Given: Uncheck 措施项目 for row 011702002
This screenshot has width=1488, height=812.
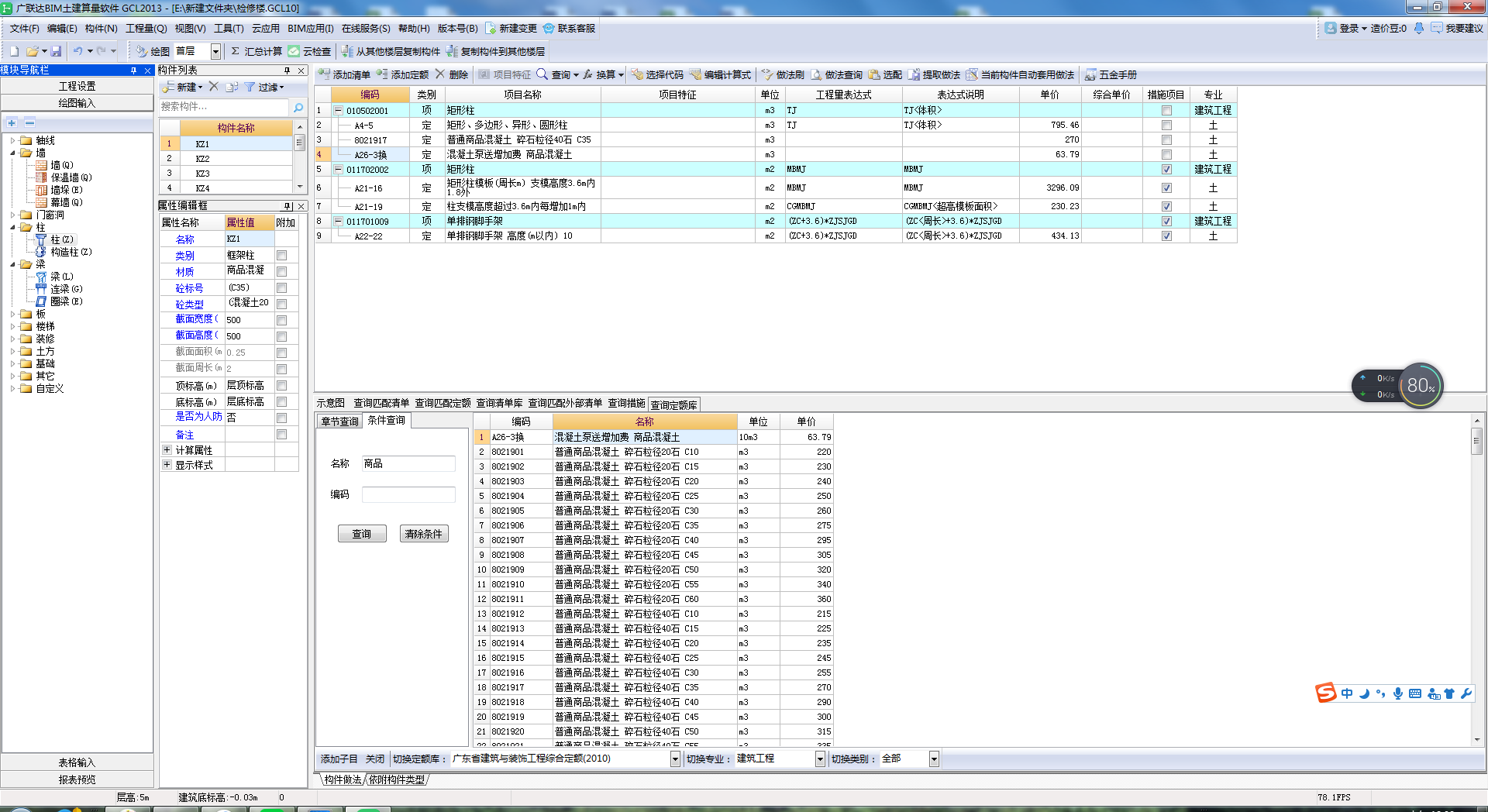Looking at the screenshot, I should (x=1166, y=170).
